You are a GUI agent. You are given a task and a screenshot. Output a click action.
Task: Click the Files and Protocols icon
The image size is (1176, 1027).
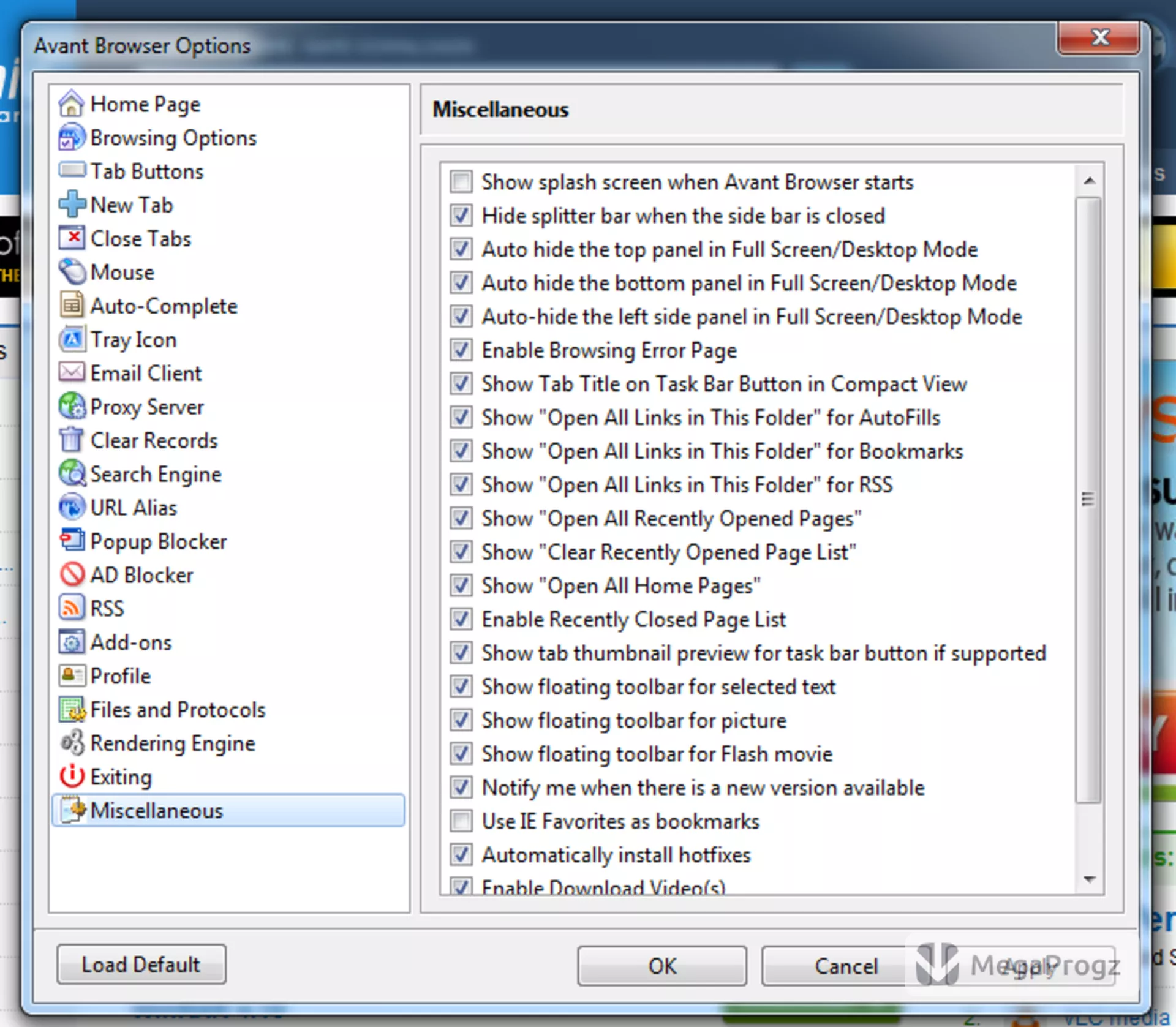click(72, 709)
